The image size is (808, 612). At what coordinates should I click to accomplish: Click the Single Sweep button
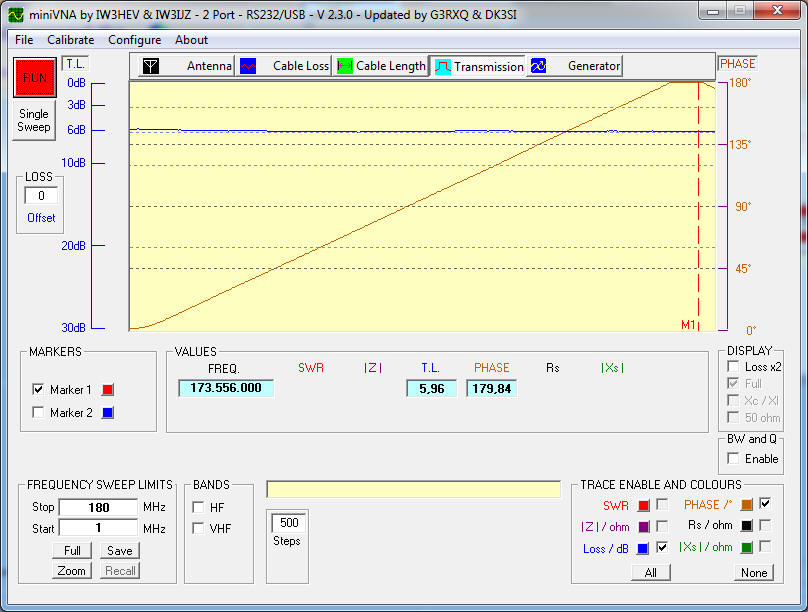tap(34, 120)
